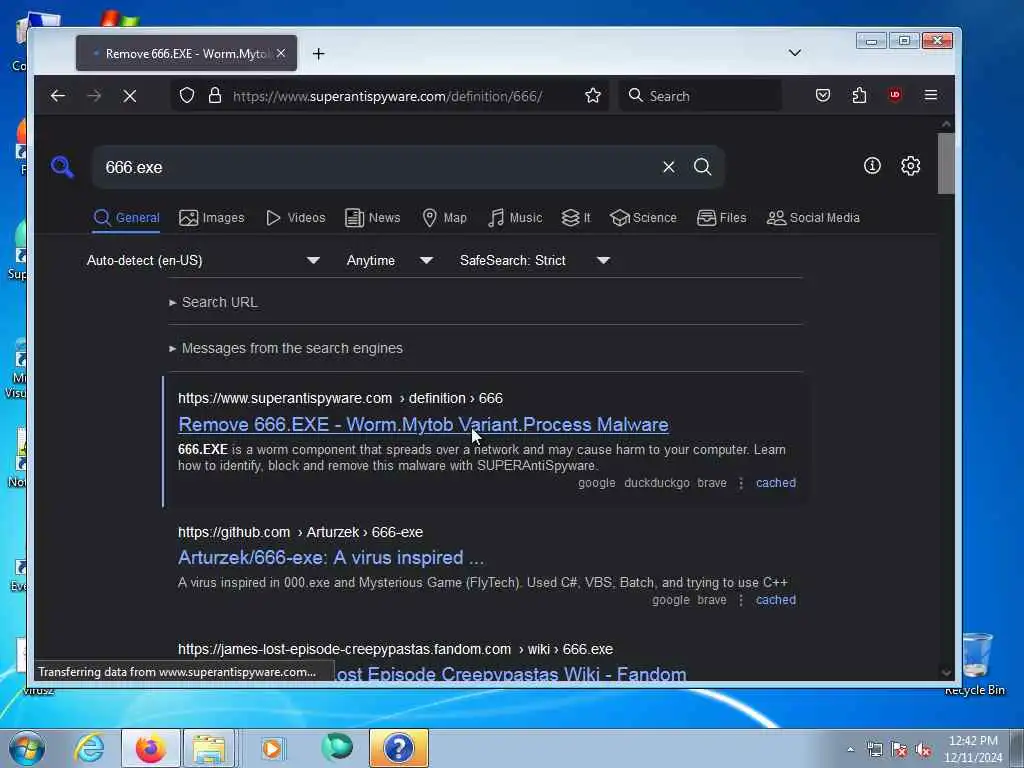Open cached copy of GitHub result
This screenshot has width=1024, height=768.
776,600
